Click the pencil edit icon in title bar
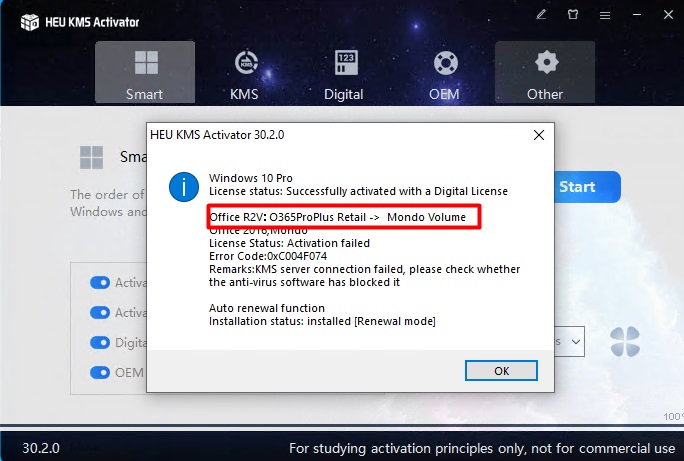 [541, 15]
